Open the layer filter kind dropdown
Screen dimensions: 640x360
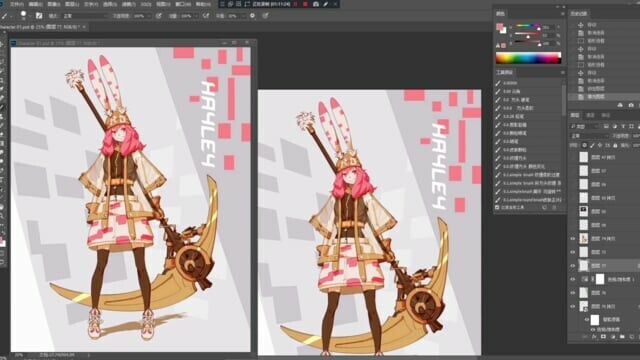(x=585, y=126)
